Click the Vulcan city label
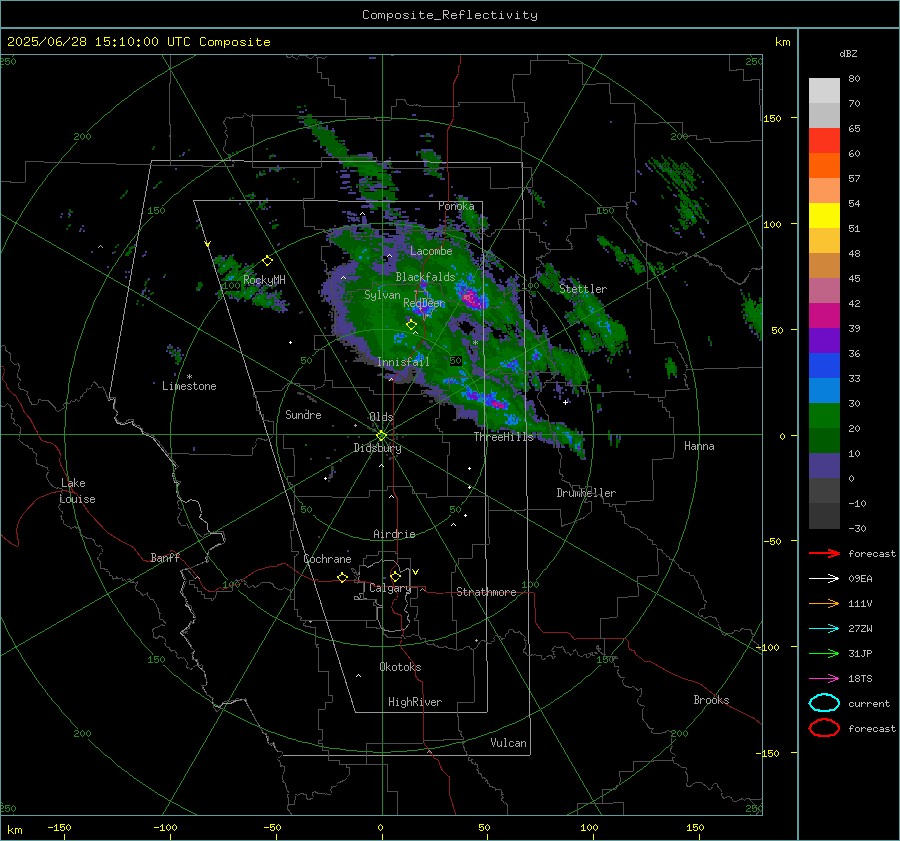The width and height of the screenshot is (900, 841). click(x=509, y=743)
